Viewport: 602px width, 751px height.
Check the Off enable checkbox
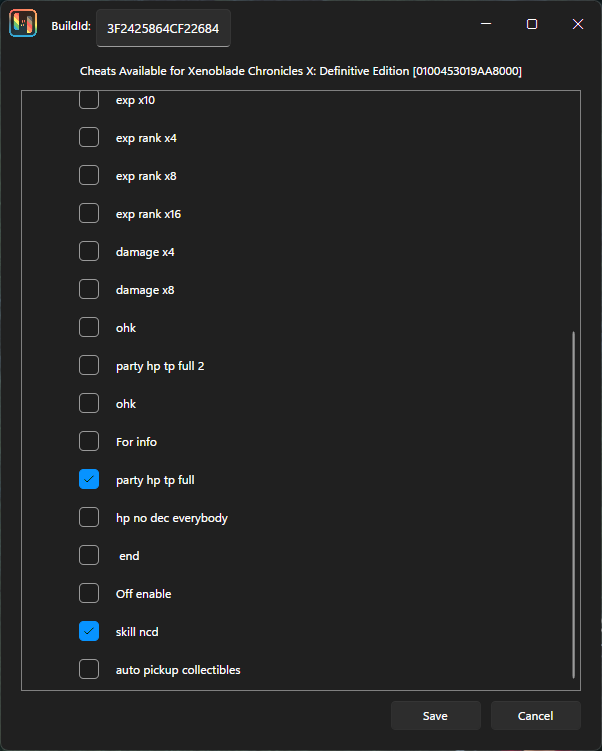coord(89,593)
